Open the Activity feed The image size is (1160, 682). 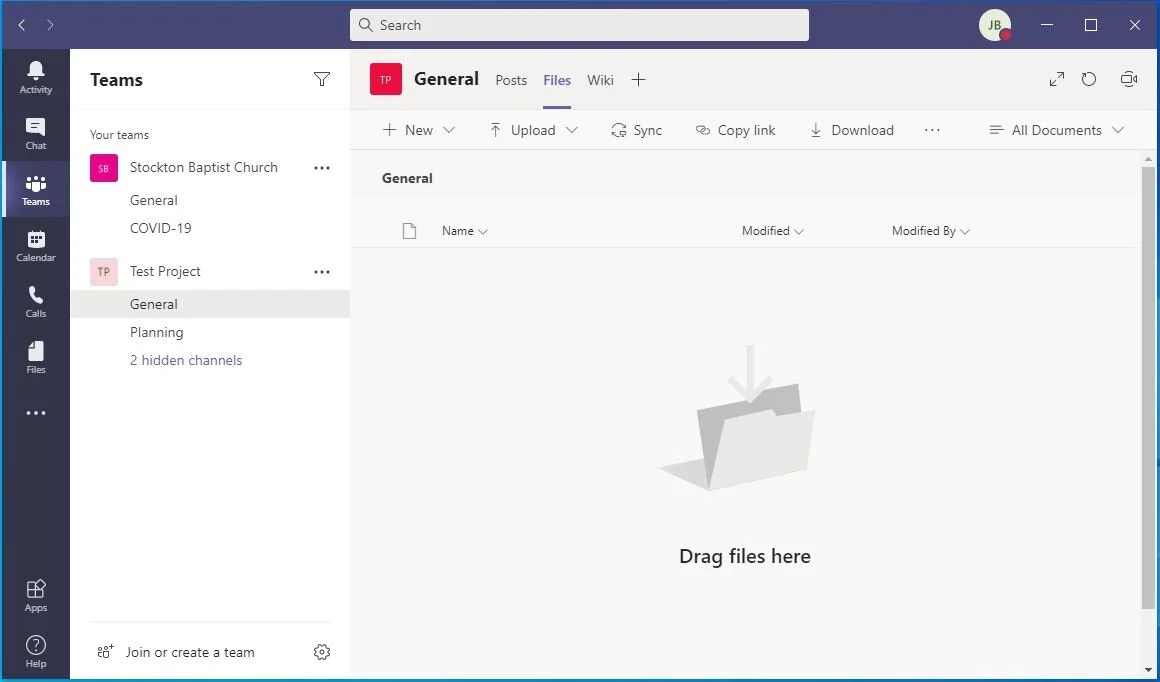click(36, 78)
